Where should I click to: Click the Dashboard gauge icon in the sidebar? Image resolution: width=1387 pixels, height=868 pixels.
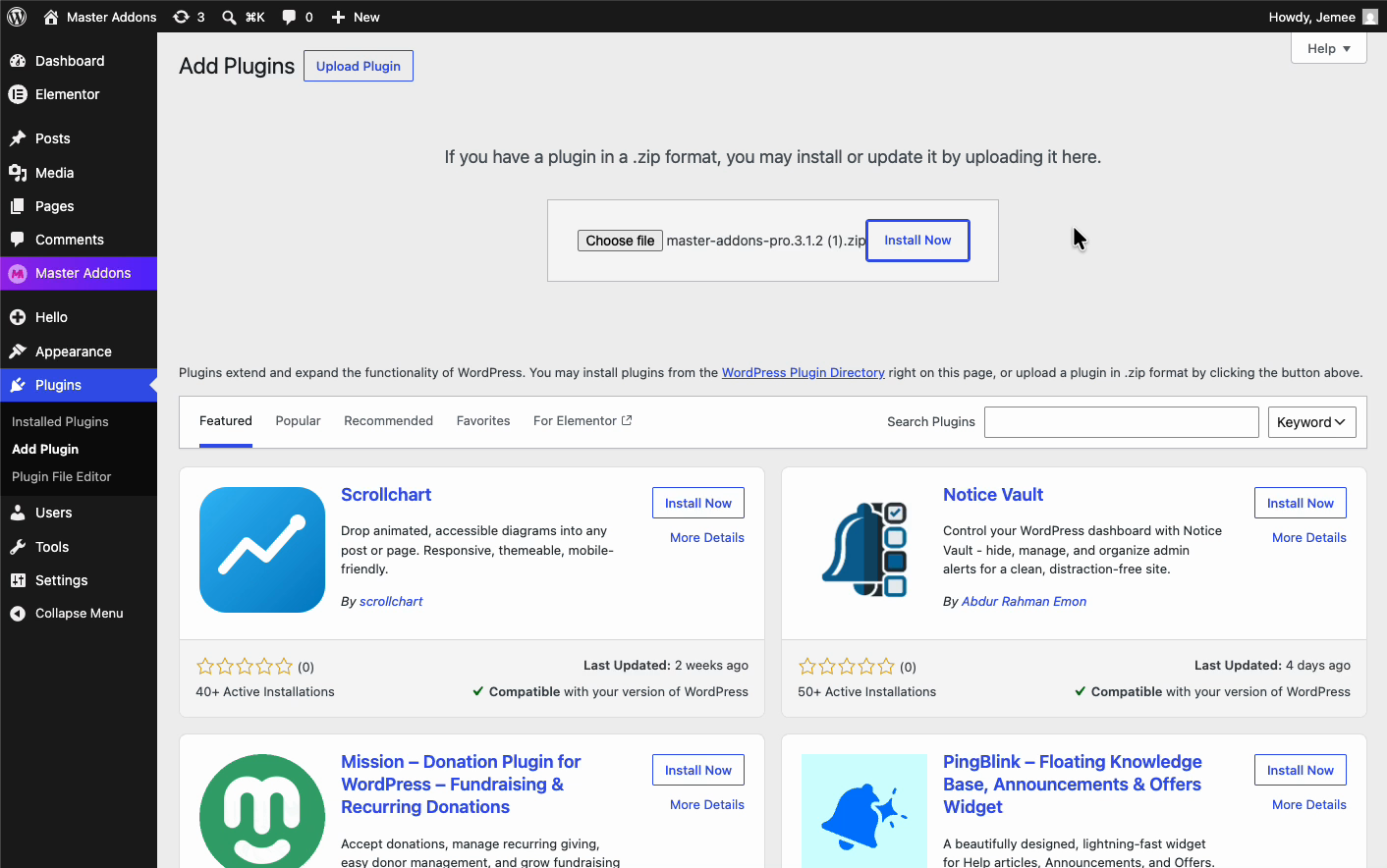pyautogui.click(x=18, y=61)
